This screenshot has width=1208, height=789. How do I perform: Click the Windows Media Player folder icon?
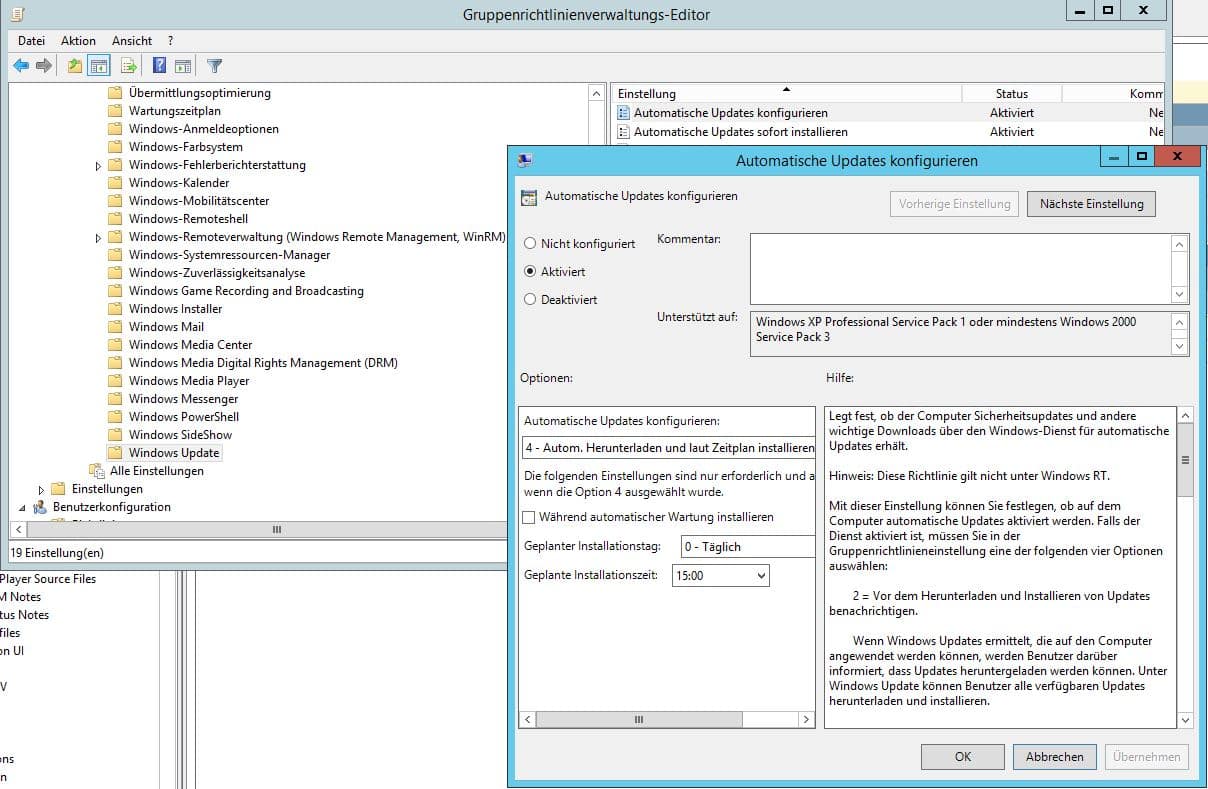(x=115, y=381)
